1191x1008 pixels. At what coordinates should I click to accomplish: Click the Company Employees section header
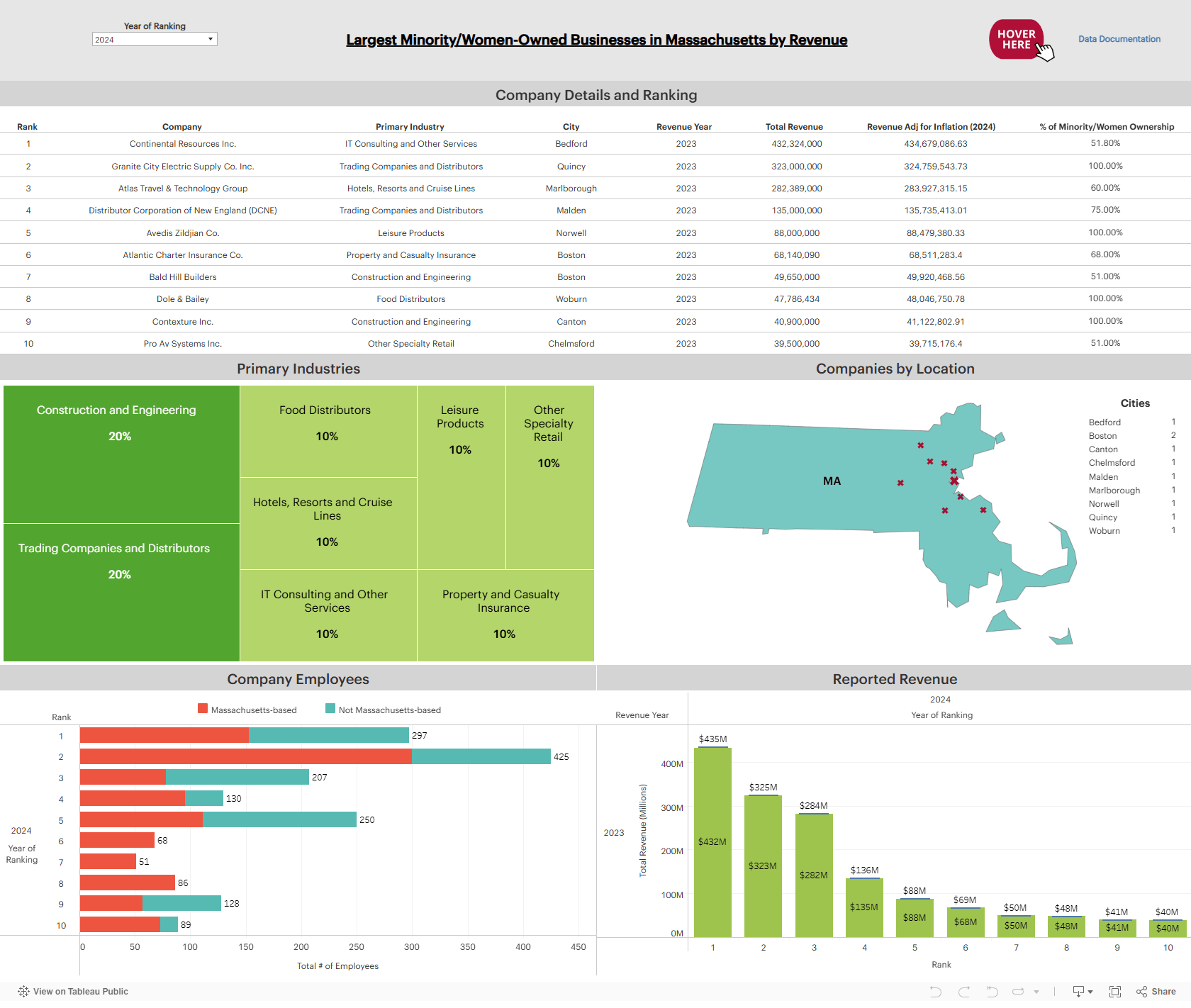tap(298, 679)
